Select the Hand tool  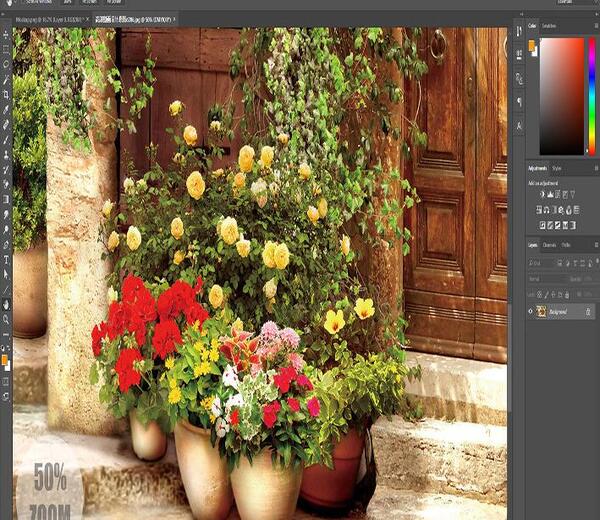tap(6, 305)
